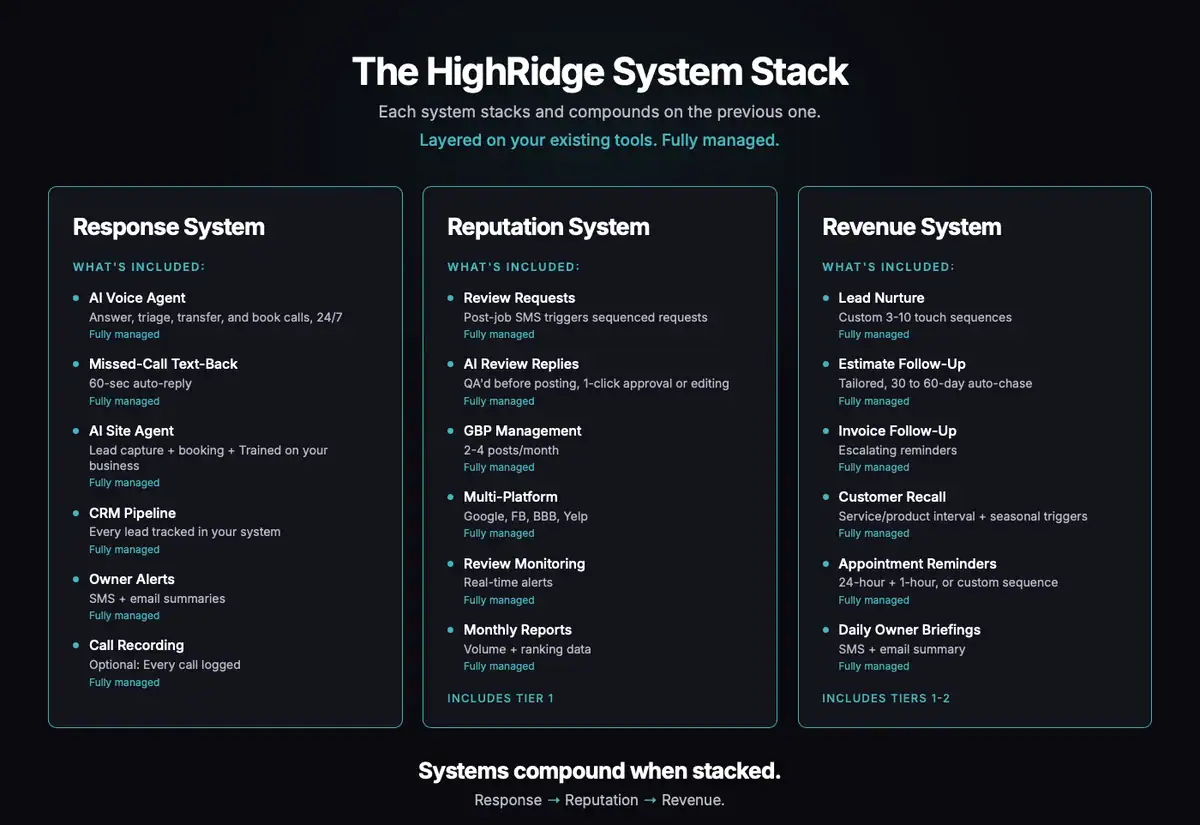
Task: Click "Volume + ranking data" description
Action: pos(527,649)
